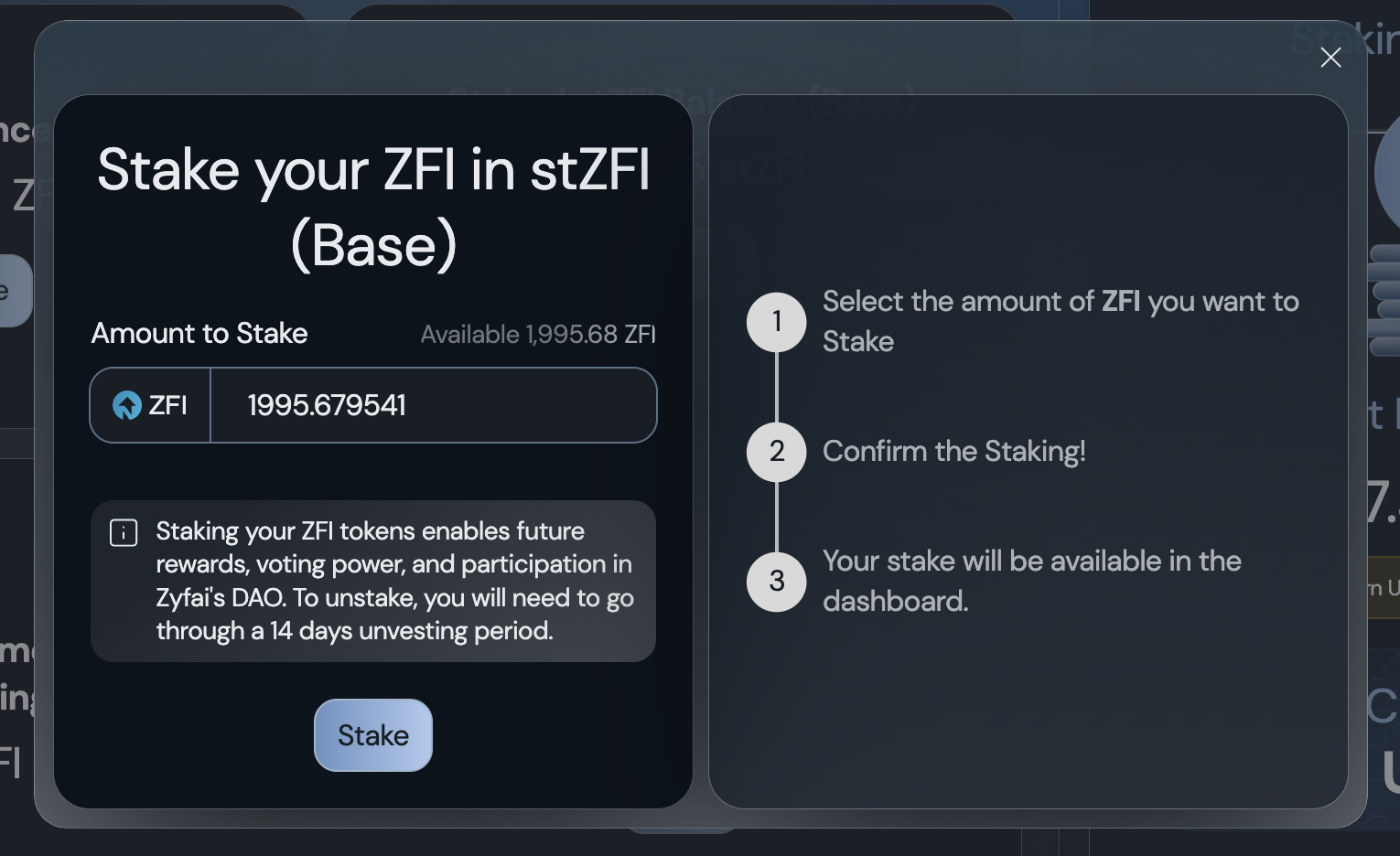This screenshot has width=1400, height=856.
Task: Click the amber button at right edge
Action: click(1384, 588)
